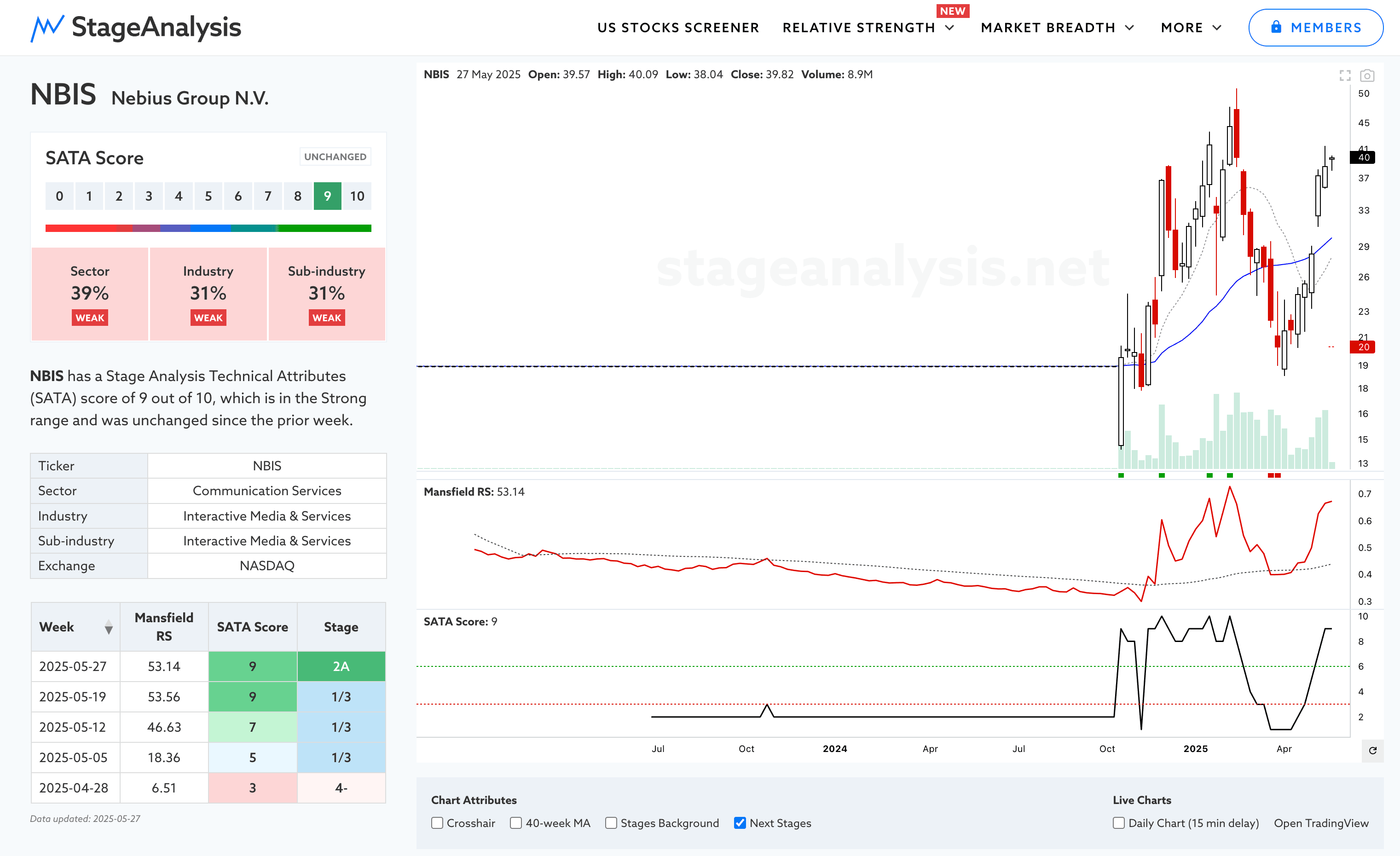Click the SATA score 3 cell

[252, 788]
